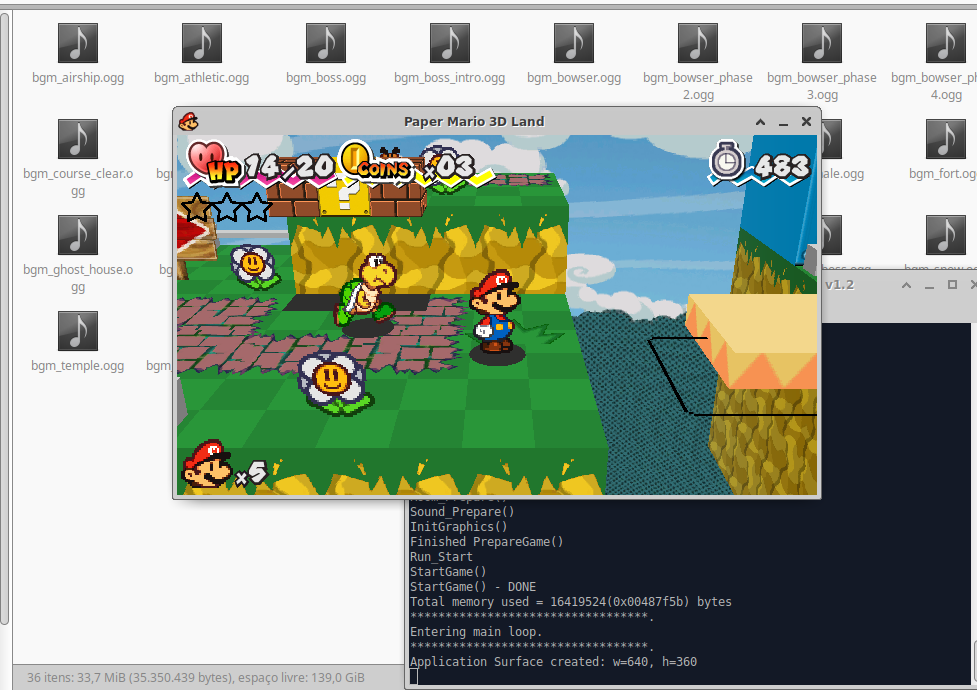
Task: Click the status bar showing 36 itens
Action: pos(196,678)
